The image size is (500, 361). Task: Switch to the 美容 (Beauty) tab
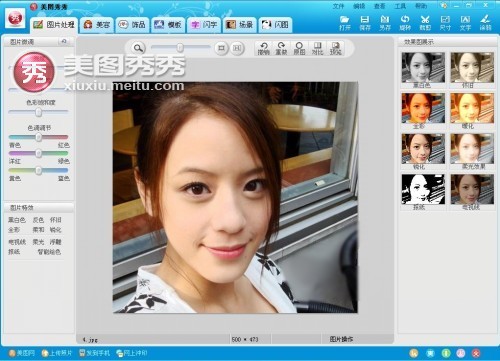(x=97, y=25)
